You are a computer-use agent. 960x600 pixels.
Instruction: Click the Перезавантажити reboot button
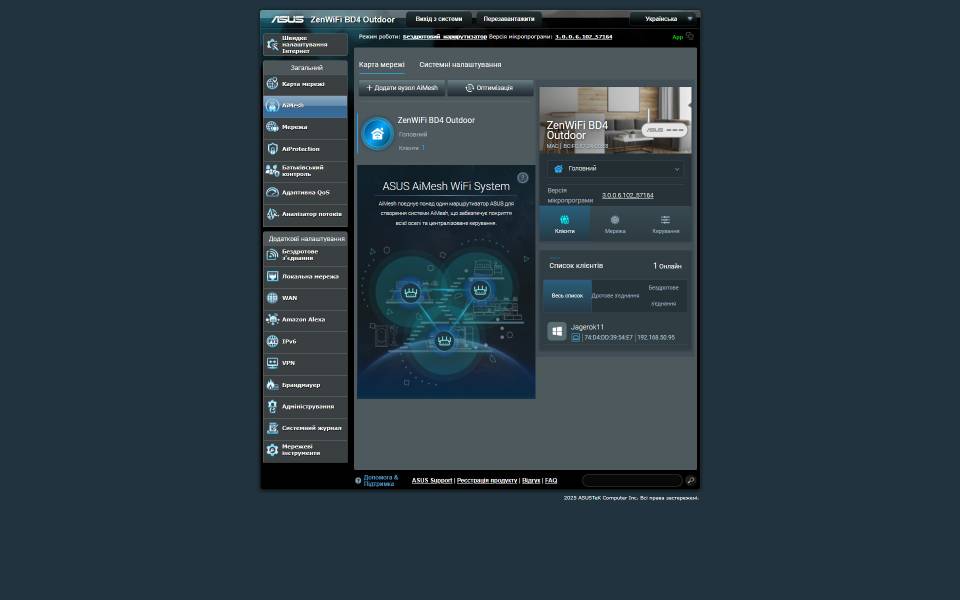(508, 19)
